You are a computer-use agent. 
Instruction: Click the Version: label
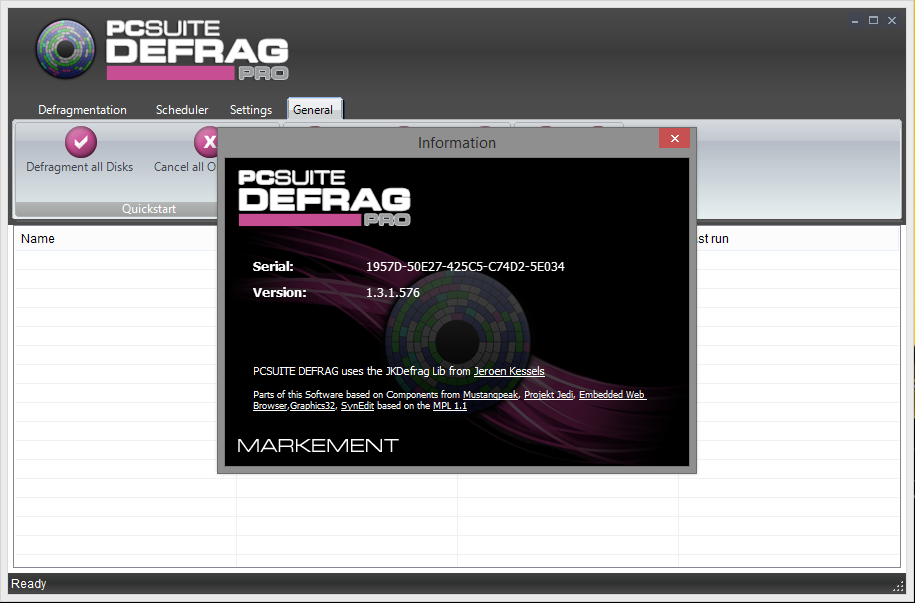pyautogui.click(x=280, y=292)
